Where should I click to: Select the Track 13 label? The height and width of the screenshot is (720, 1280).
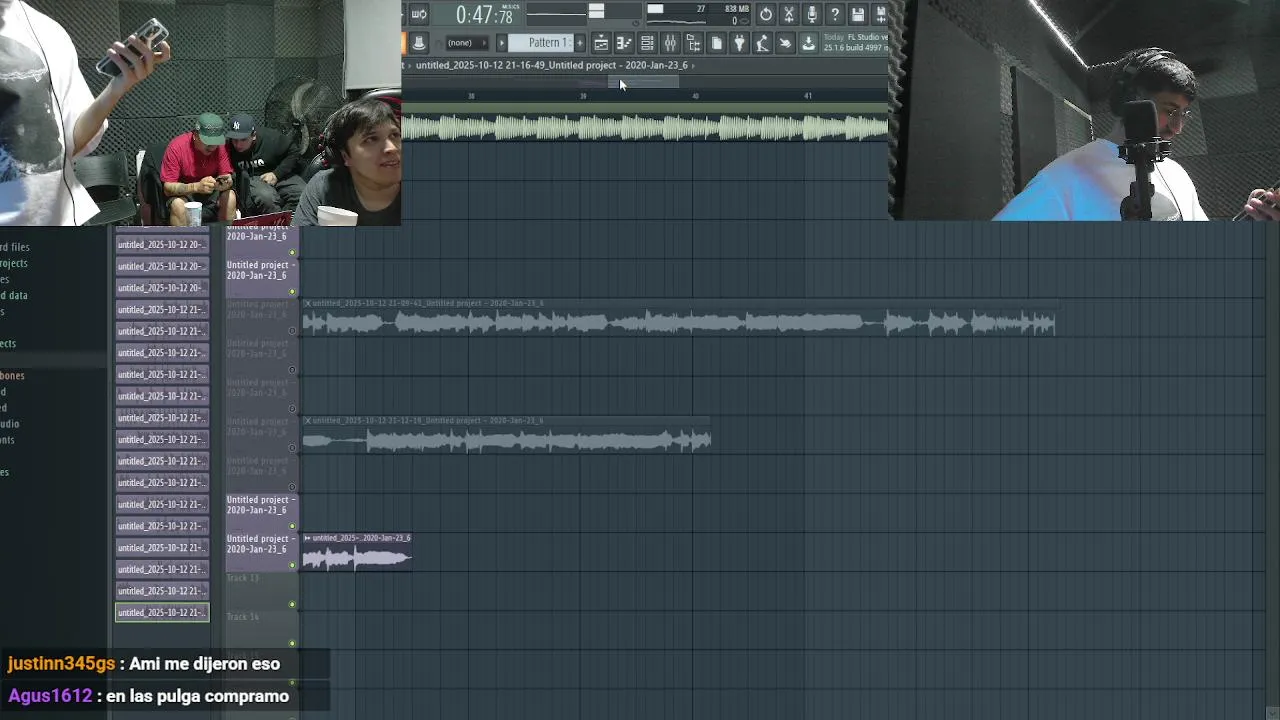click(x=243, y=578)
